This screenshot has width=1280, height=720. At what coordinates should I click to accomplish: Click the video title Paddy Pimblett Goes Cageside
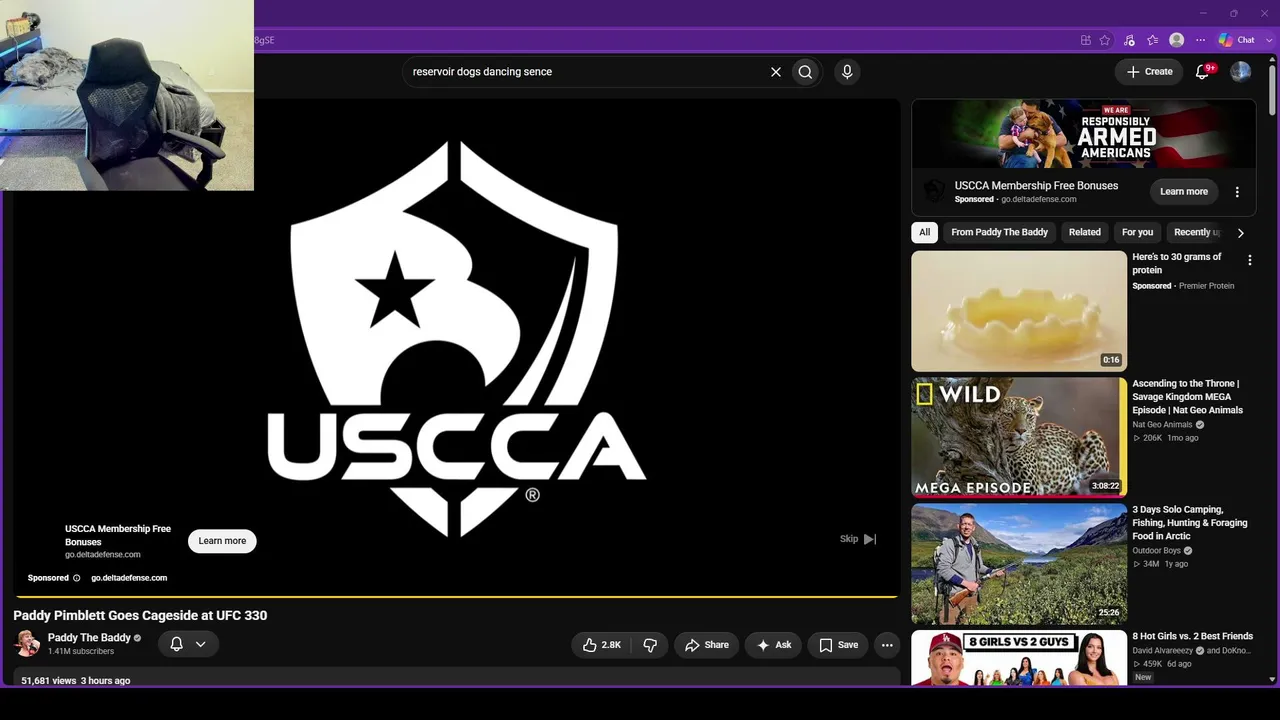click(140, 615)
